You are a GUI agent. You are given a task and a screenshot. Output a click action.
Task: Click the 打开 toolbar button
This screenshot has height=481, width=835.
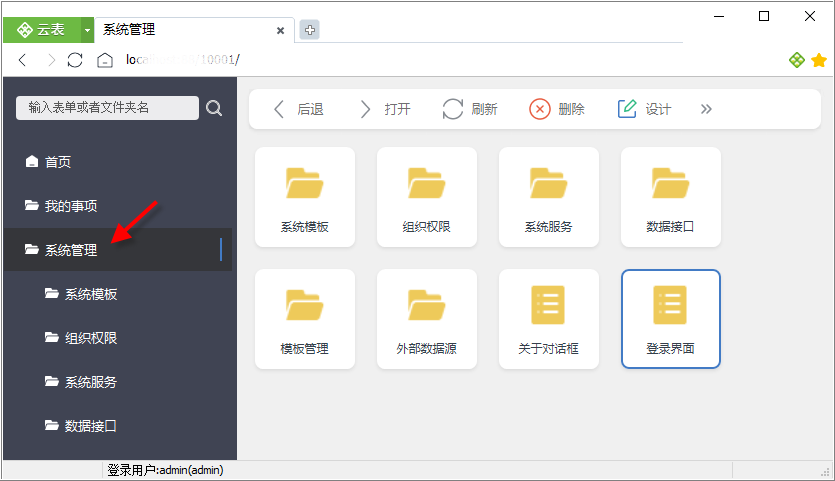tap(384, 109)
